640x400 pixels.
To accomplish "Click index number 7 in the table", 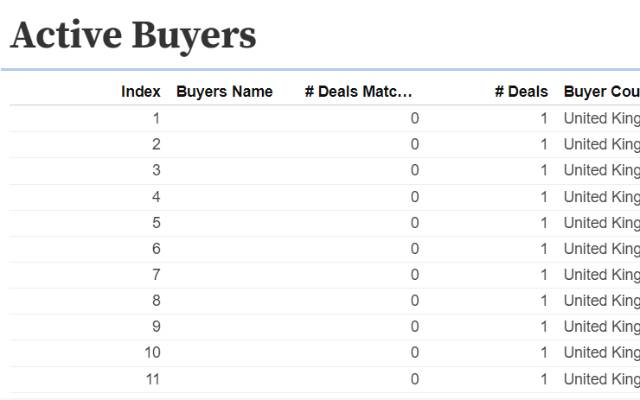I will coord(156,274).
